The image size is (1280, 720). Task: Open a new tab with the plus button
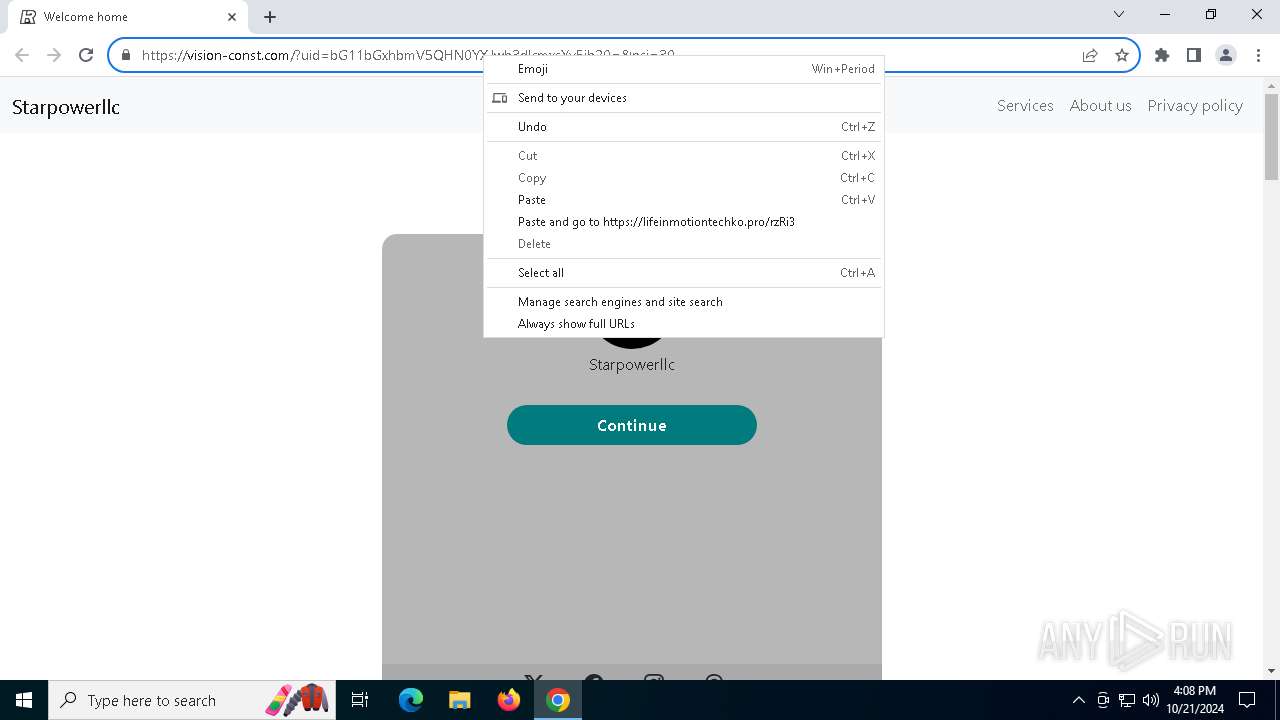(x=270, y=17)
